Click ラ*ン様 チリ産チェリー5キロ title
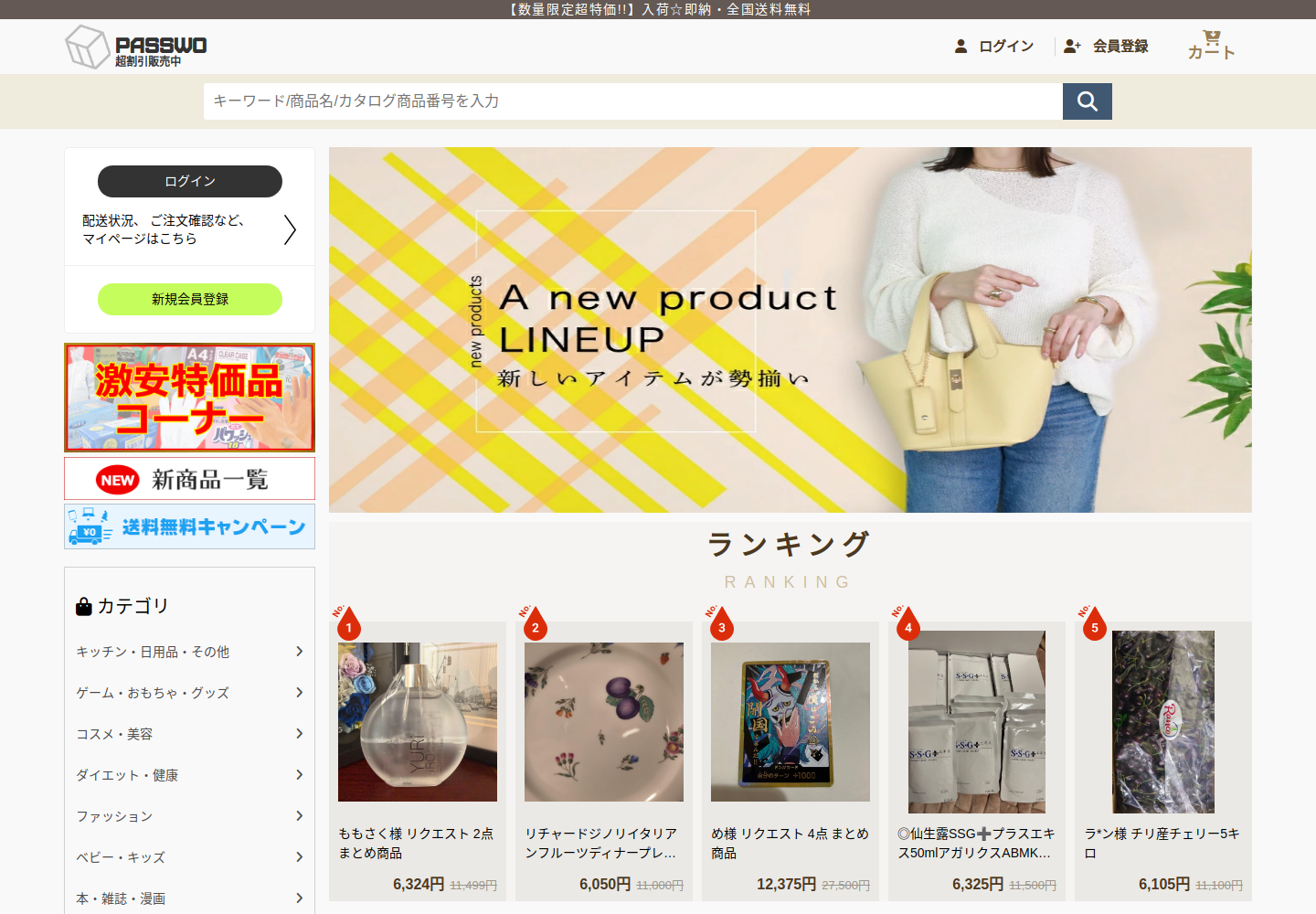Viewport: 1316px width, 914px height. (1162, 843)
